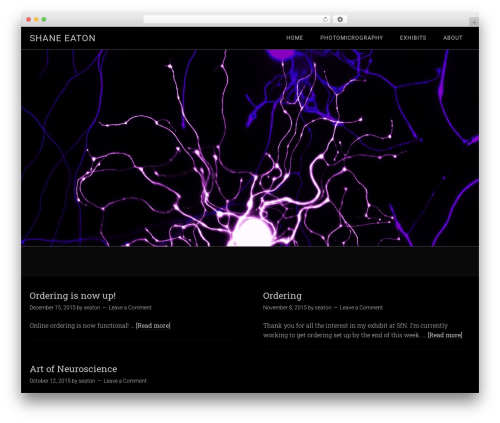Leave a Comment on December 15 post
Screen dimensions: 500x423
point(130,308)
